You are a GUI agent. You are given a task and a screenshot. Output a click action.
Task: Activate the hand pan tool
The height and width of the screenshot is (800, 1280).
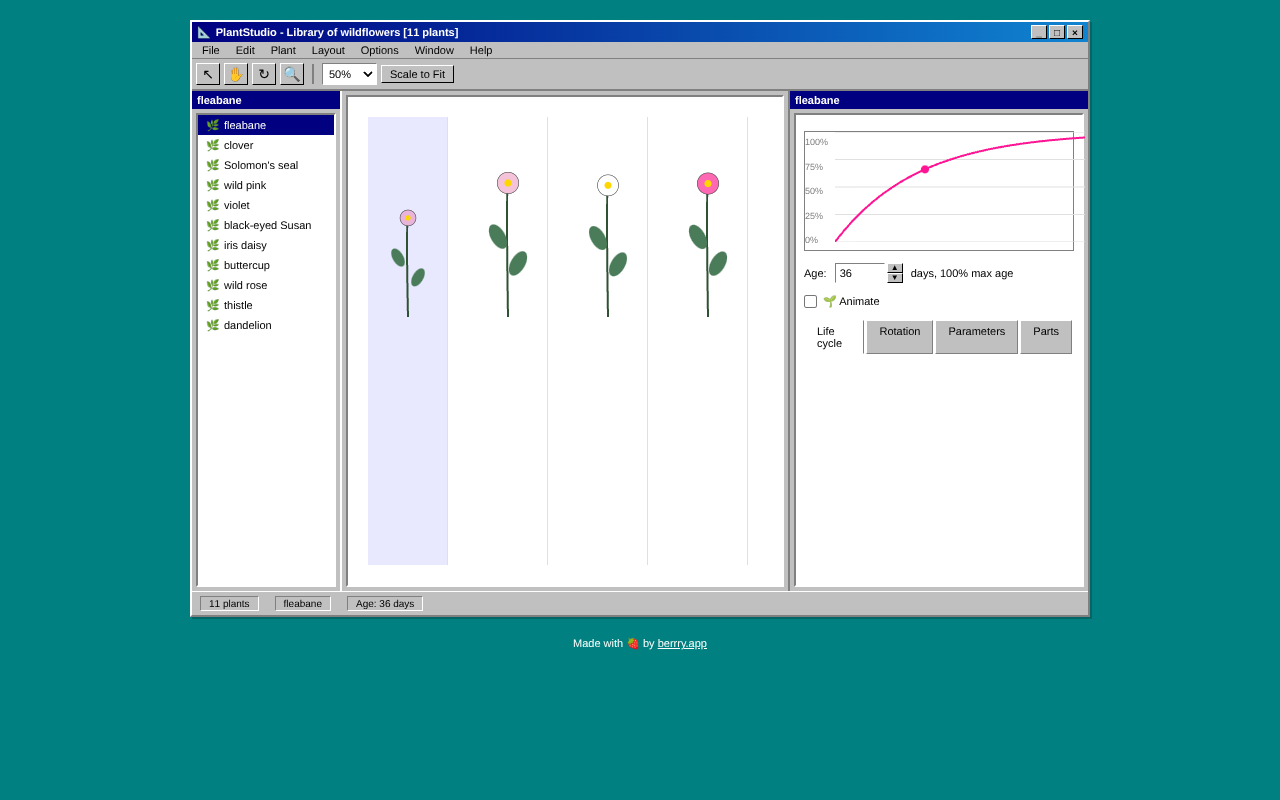(x=236, y=73)
